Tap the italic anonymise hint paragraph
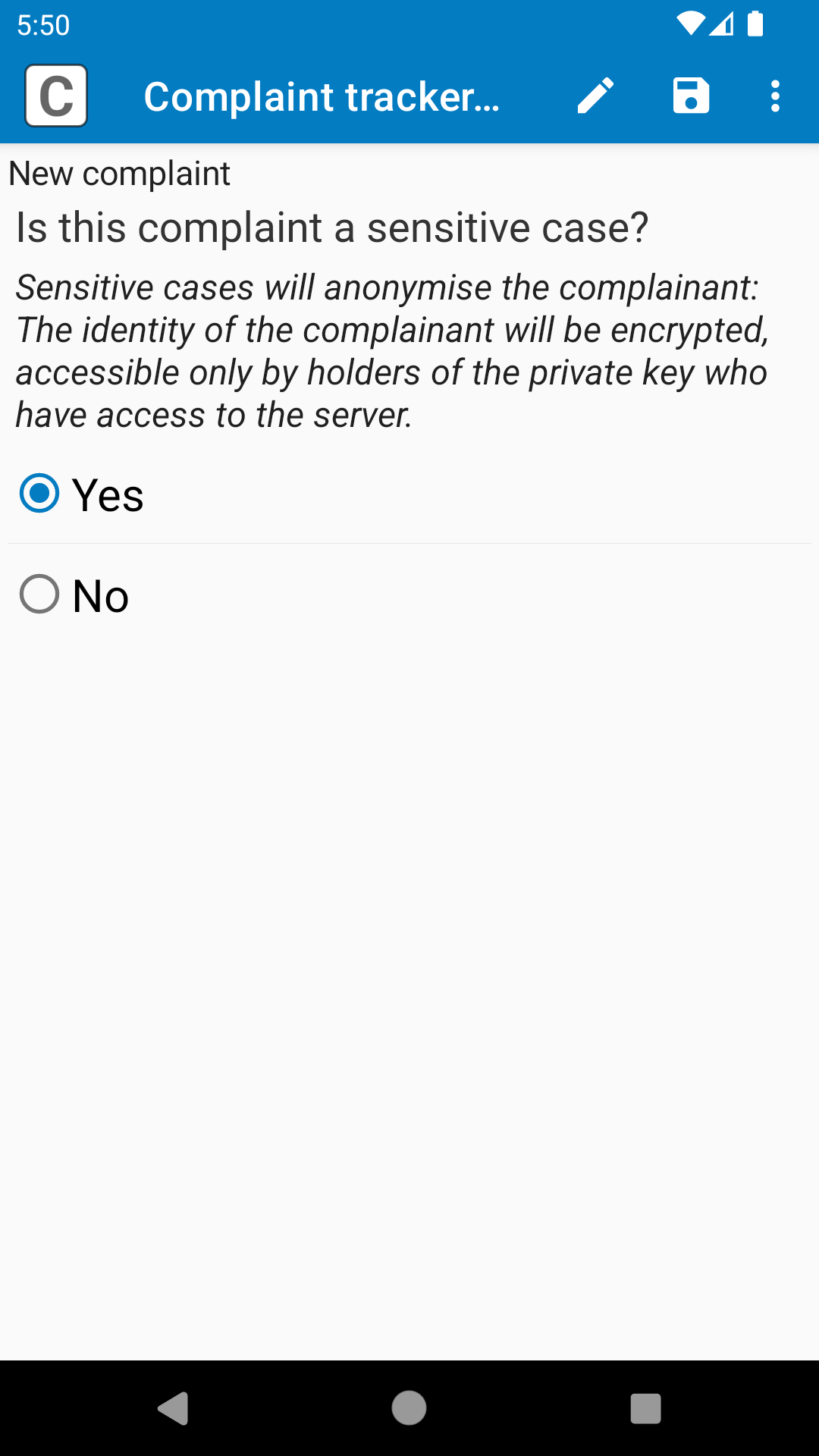The image size is (819, 1456). pos(393,351)
